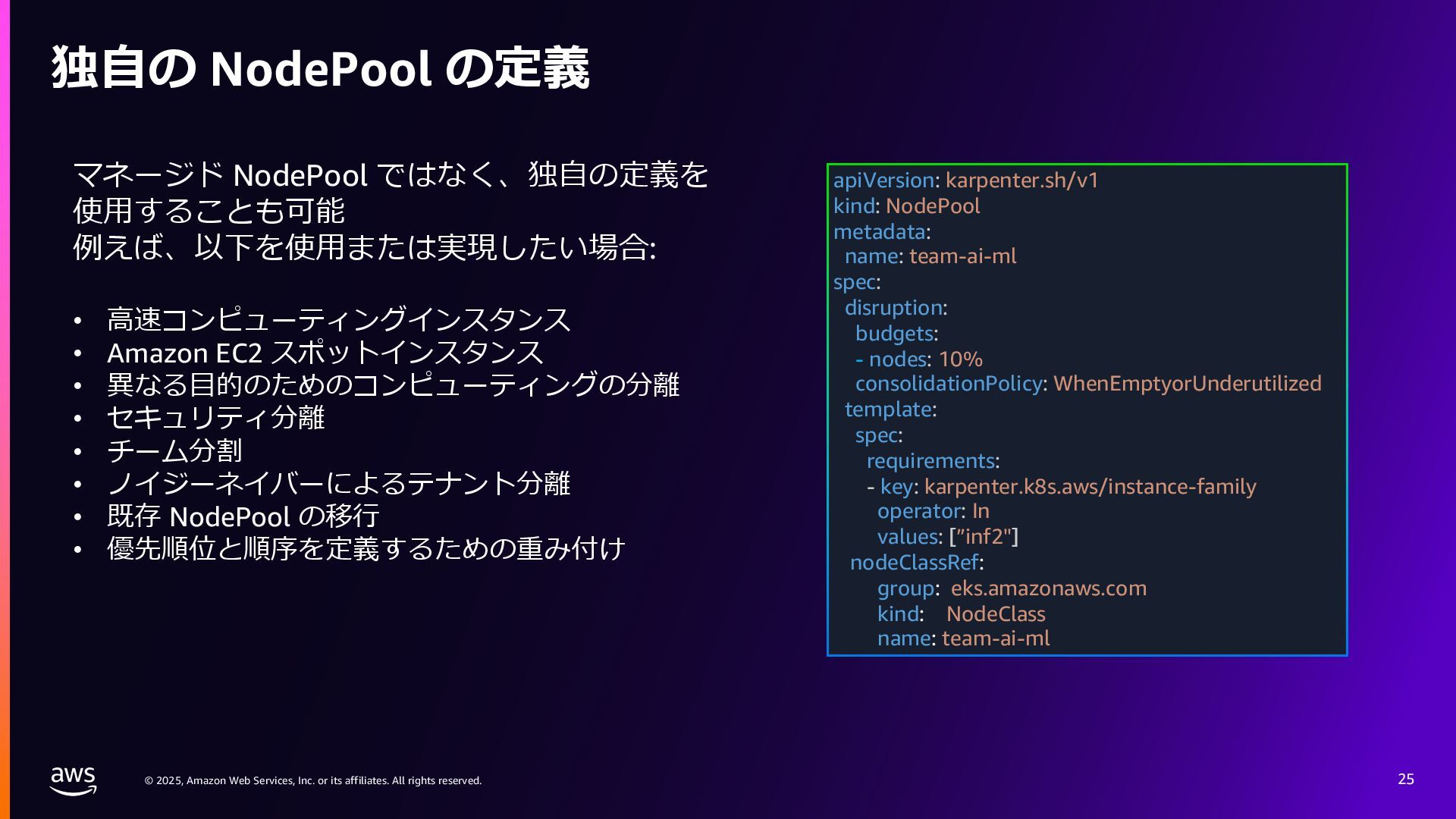This screenshot has height=819, width=1456.
Task: Click the チーム分割 bullet
Action: 174,450
